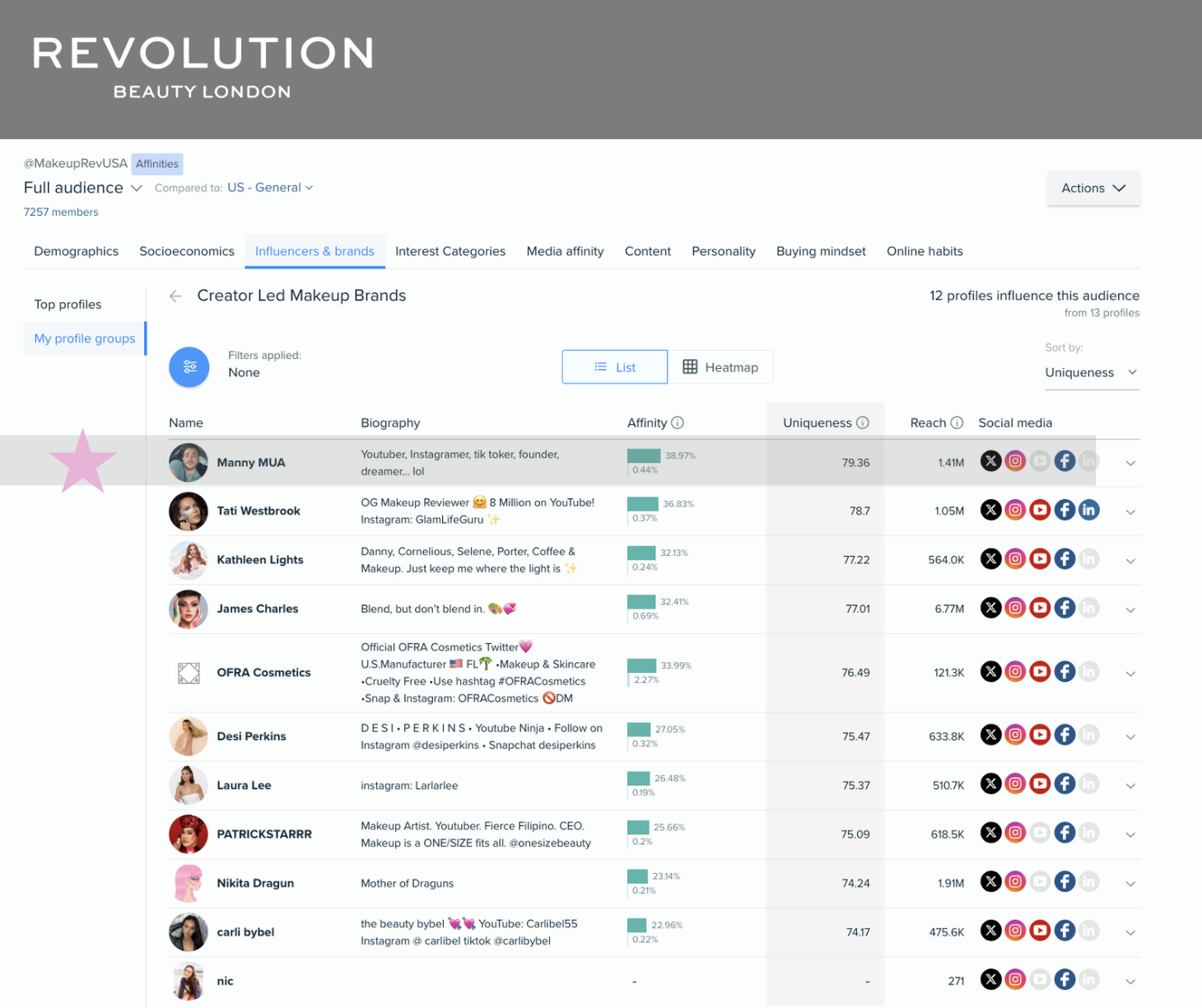Open the US - General comparison dropdown
1202x1008 pixels.
pos(271,188)
